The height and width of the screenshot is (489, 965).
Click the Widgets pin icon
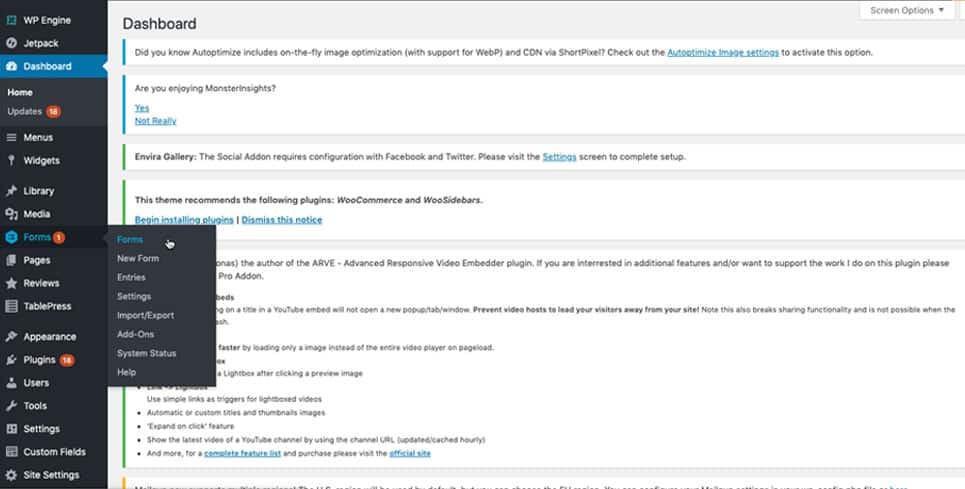click(11, 161)
